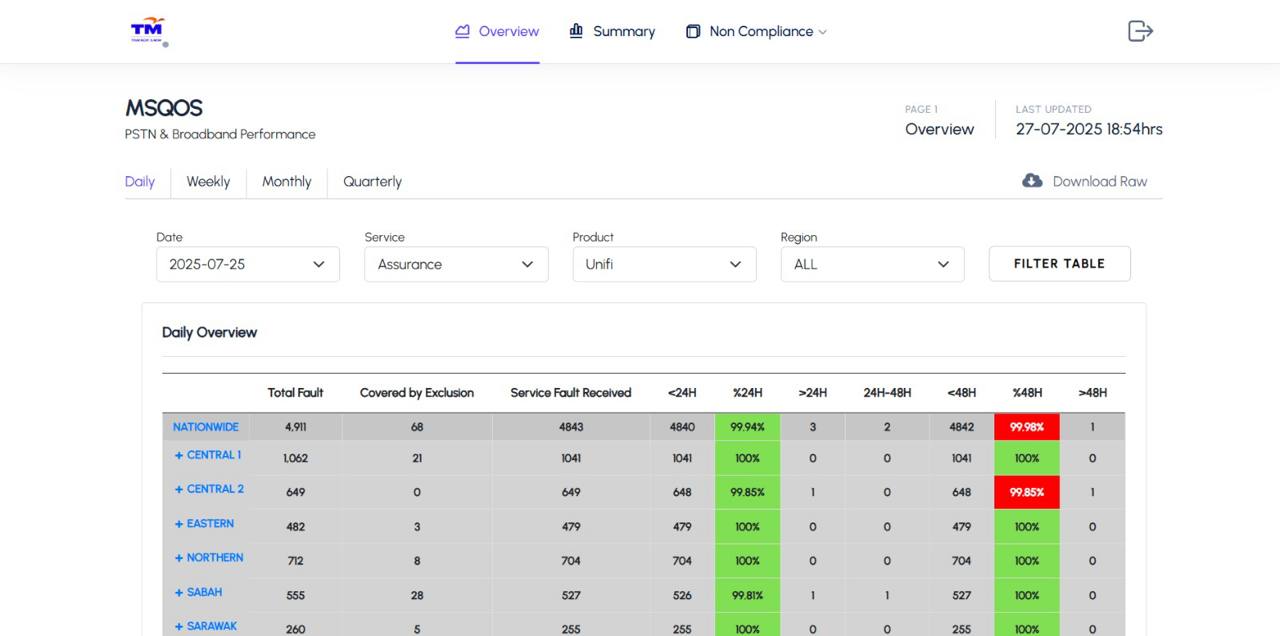Open the Region dropdown set to ALL

pos(872,264)
